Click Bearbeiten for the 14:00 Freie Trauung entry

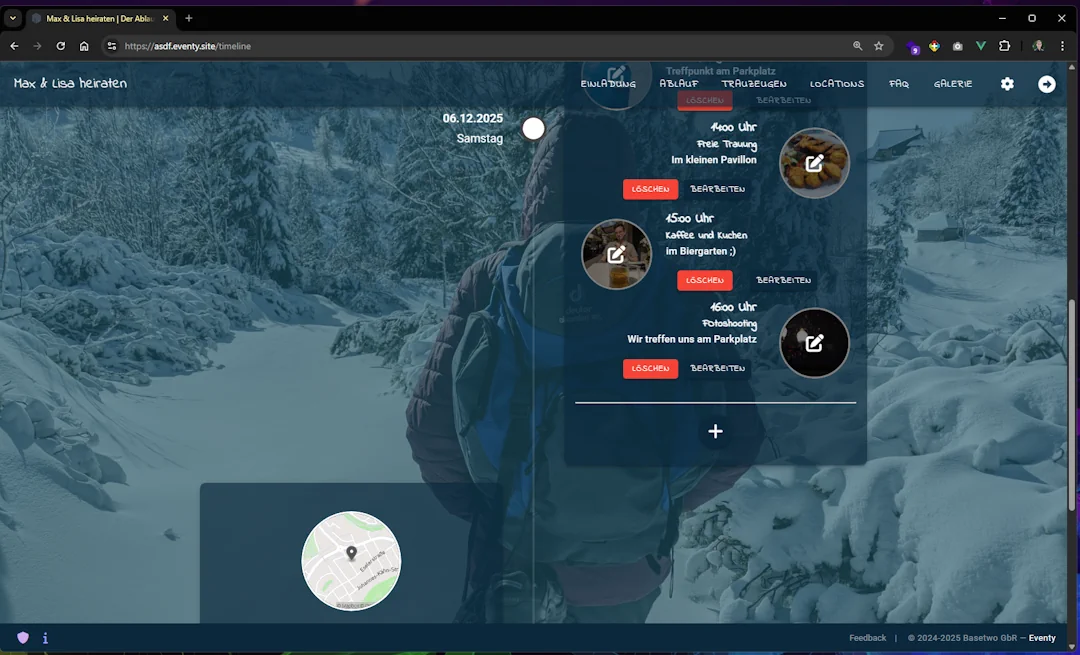click(x=718, y=189)
